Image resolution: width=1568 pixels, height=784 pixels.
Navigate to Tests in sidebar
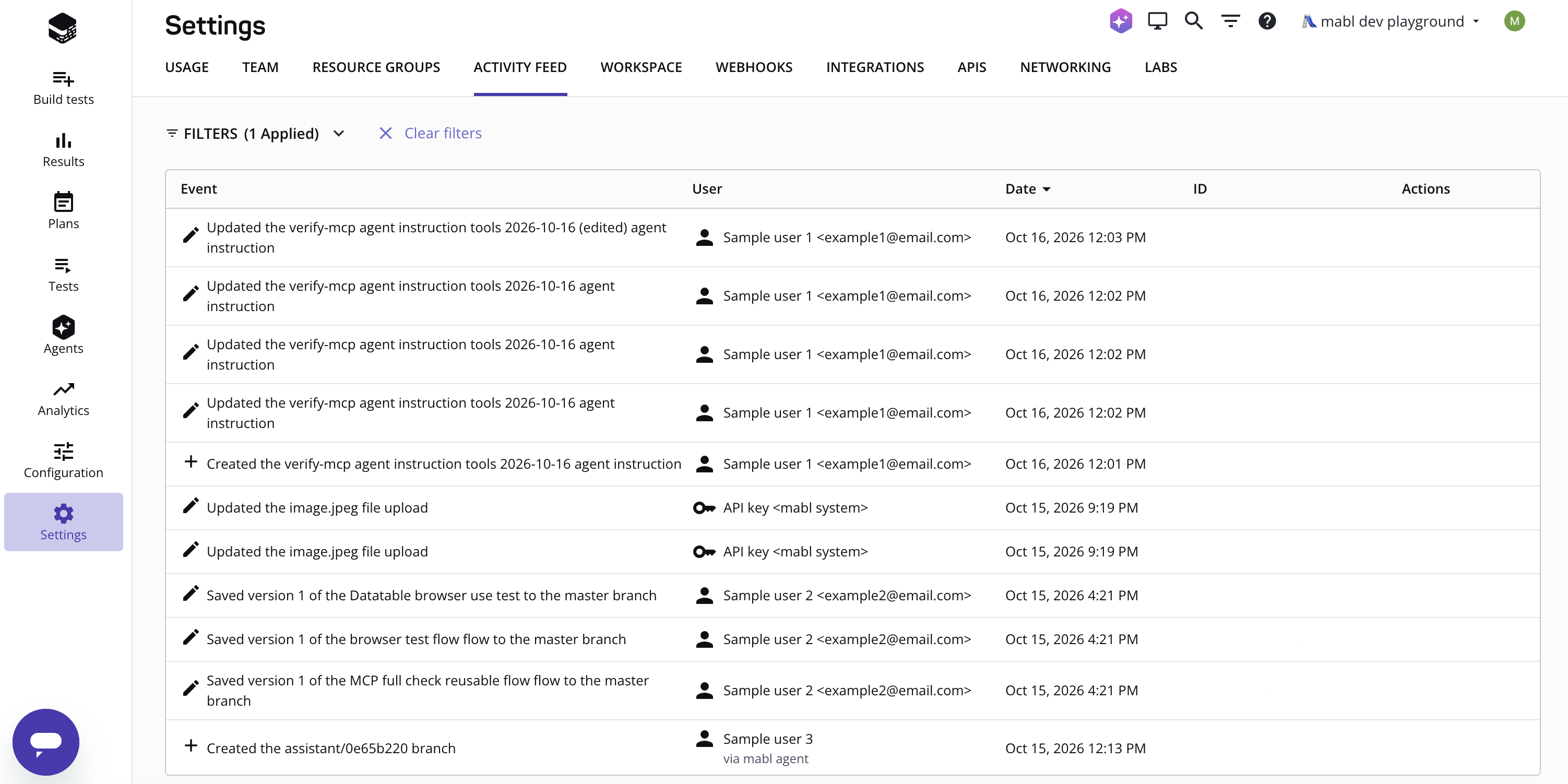point(63,275)
